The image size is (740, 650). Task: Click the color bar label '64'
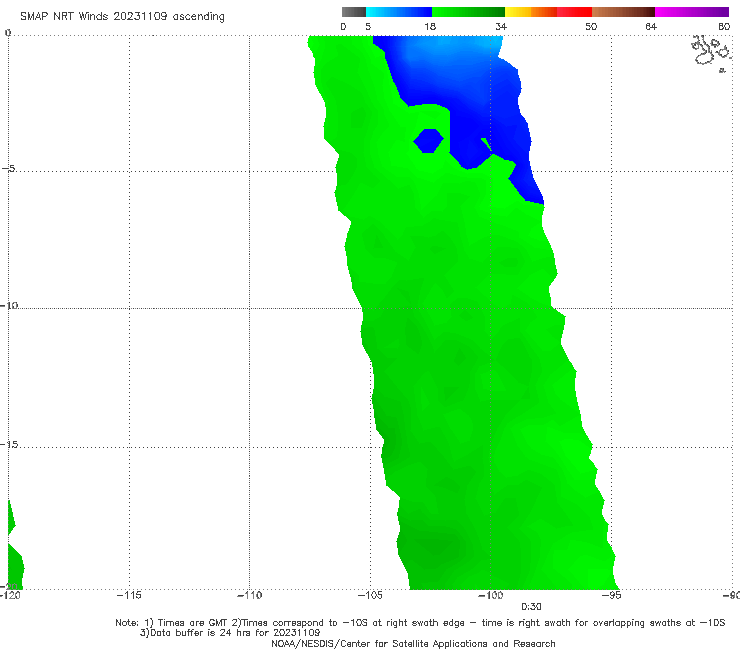tap(651, 26)
